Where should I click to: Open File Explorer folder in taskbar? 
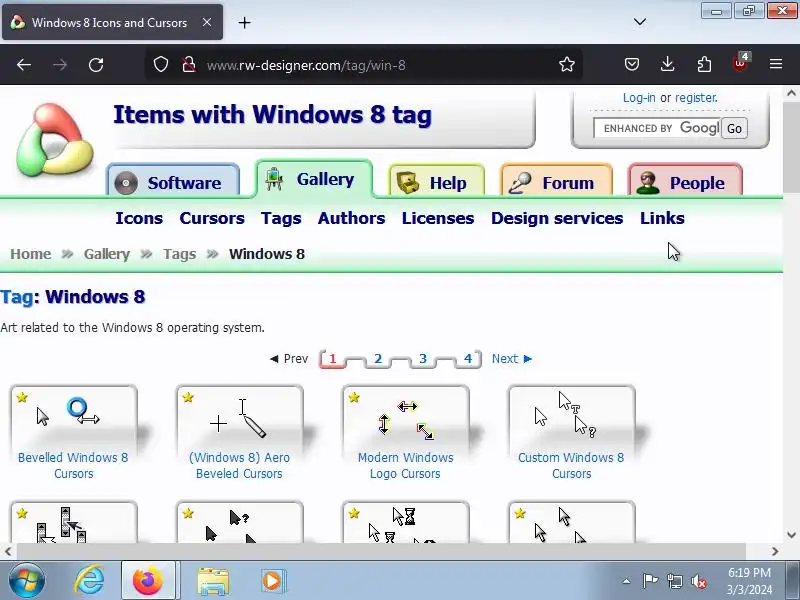pos(213,581)
